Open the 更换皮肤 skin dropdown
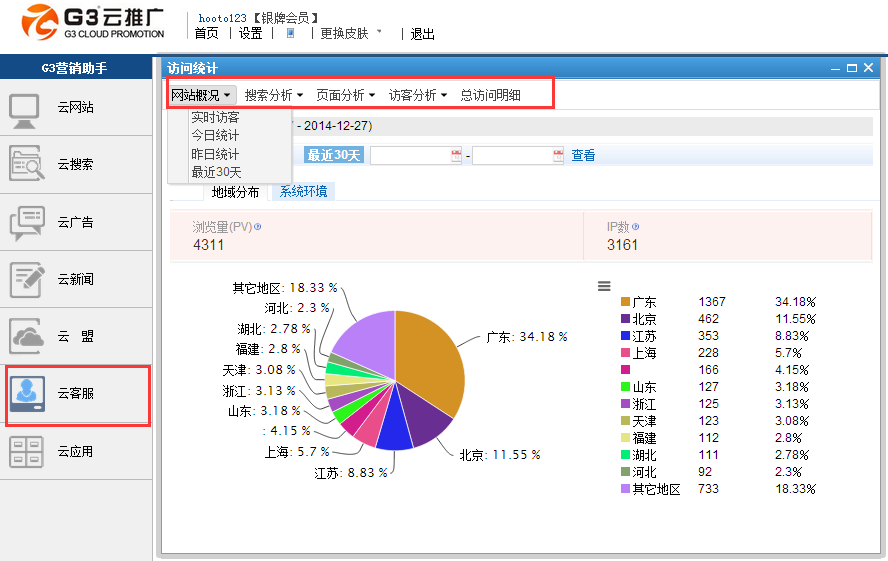Screen dimensions: 888x561 [x=351, y=34]
